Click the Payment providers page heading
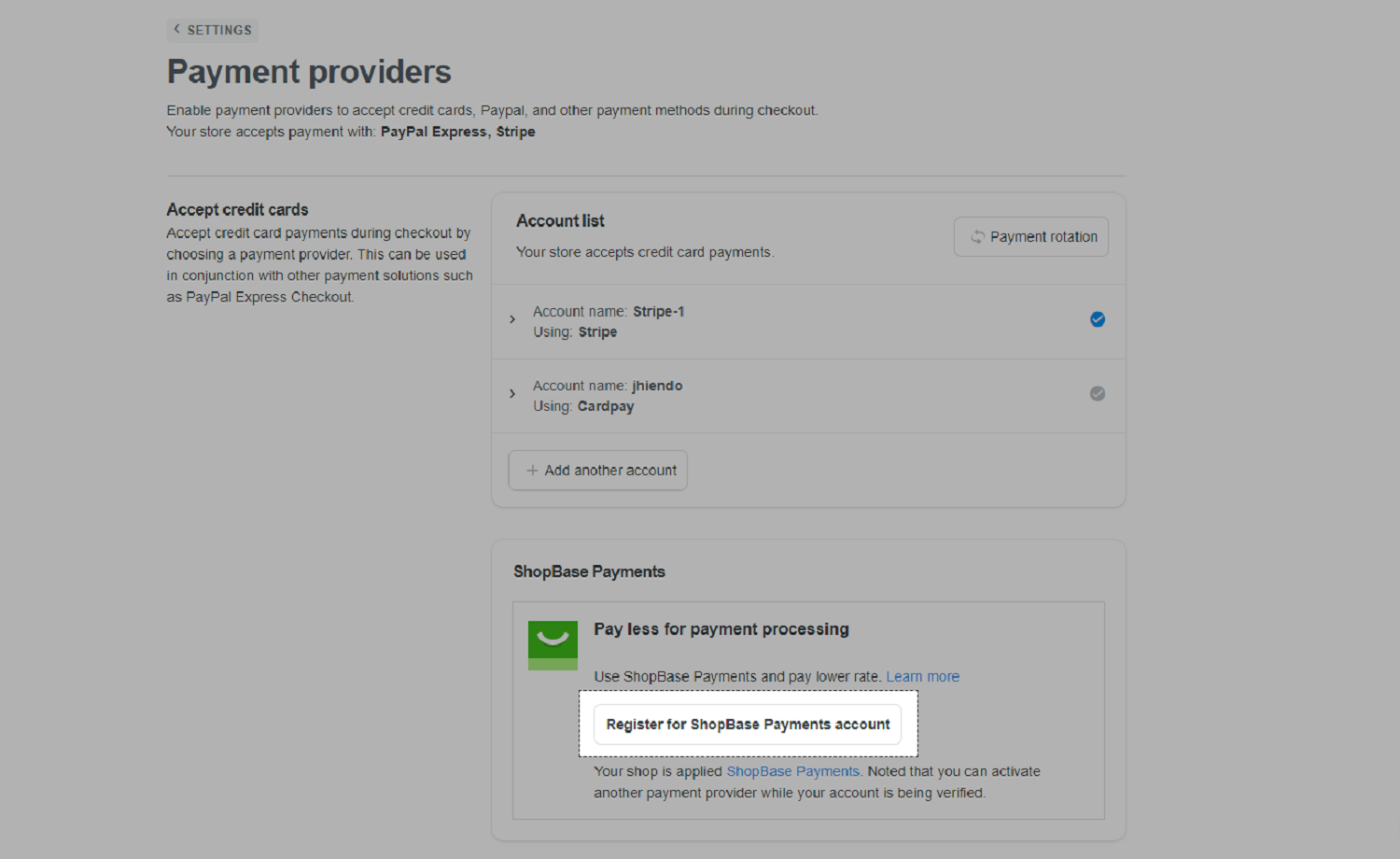Image resolution: width=1400 pixels, height=859 pixels. 309,72
